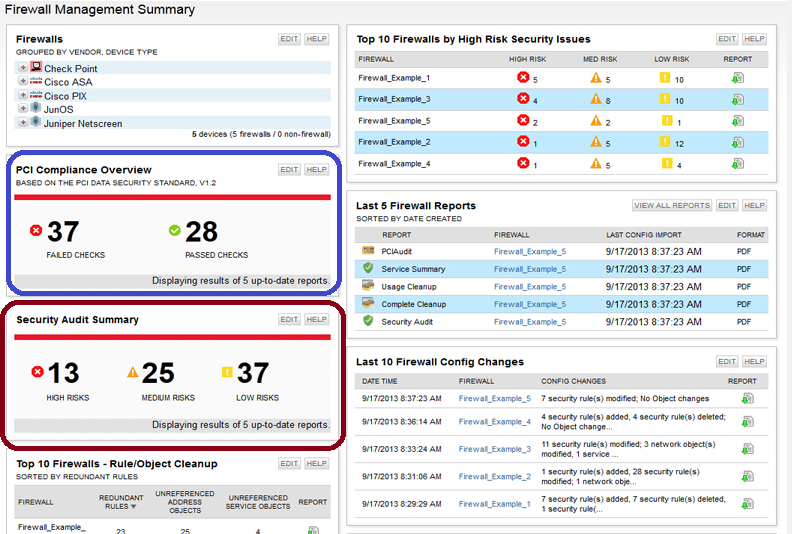Viewport: 792px width, 534px height.
Task: Edit the Last 10 Firewall Config Changes panel
Action: click(x=727, y=362)
